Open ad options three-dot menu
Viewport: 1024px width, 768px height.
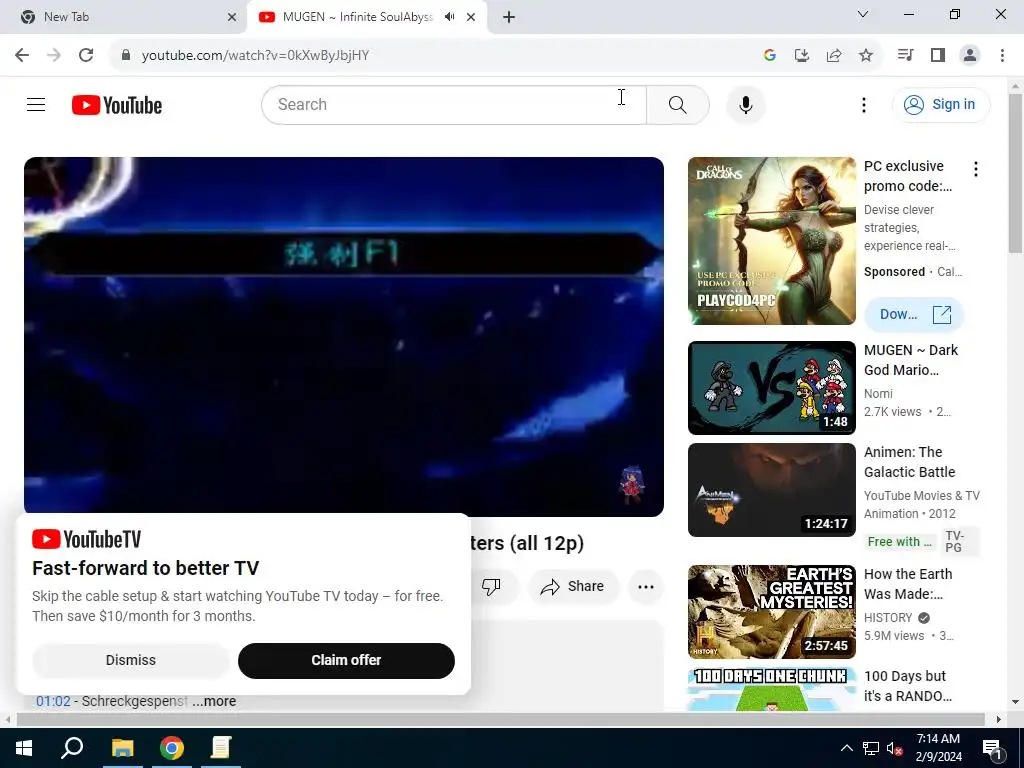(976, 169)
